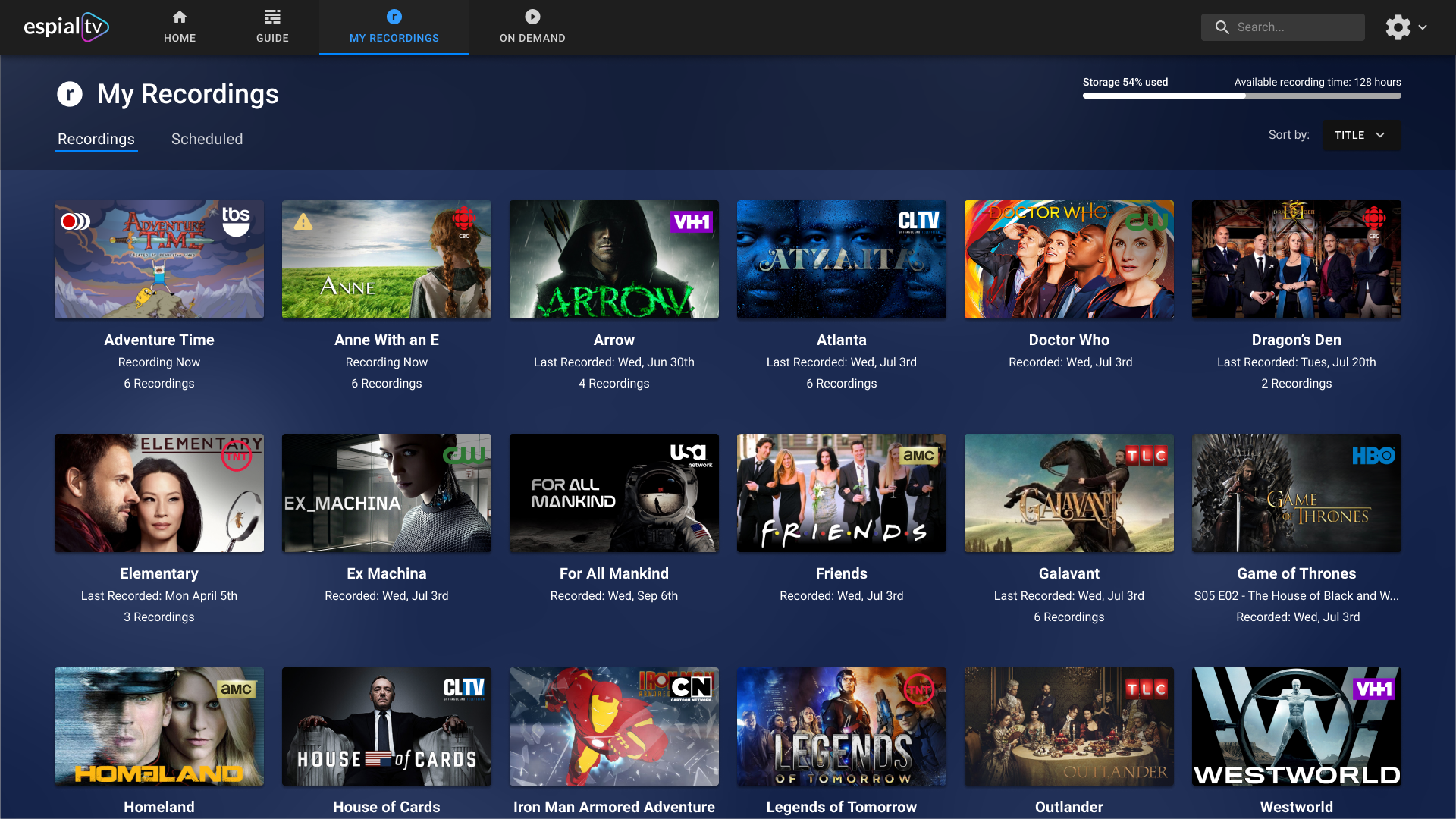Click the Legends of Tomorrow title
Image resolution: width=1456 pixels, height=819 pixels.
[x=842, y=807]
